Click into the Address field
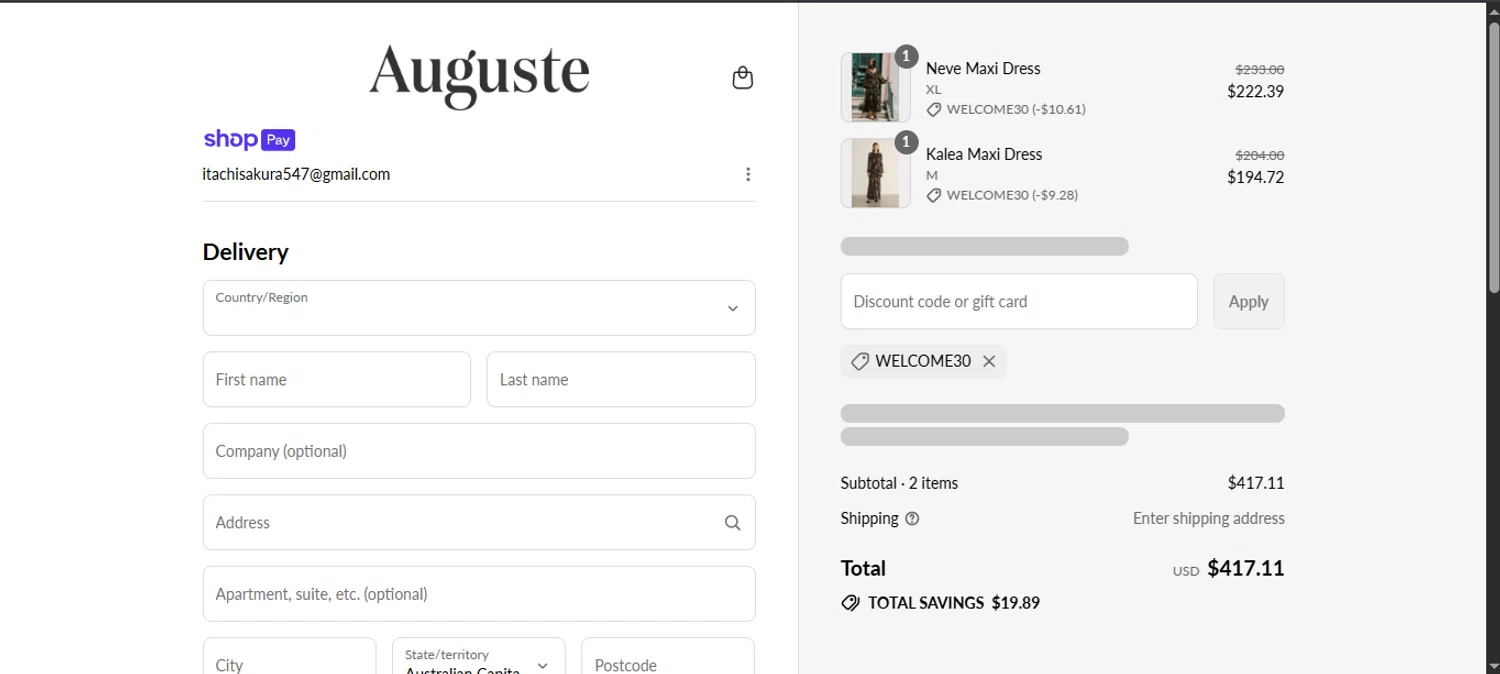This screenshot has width=1500, height=674. point(479,522)
